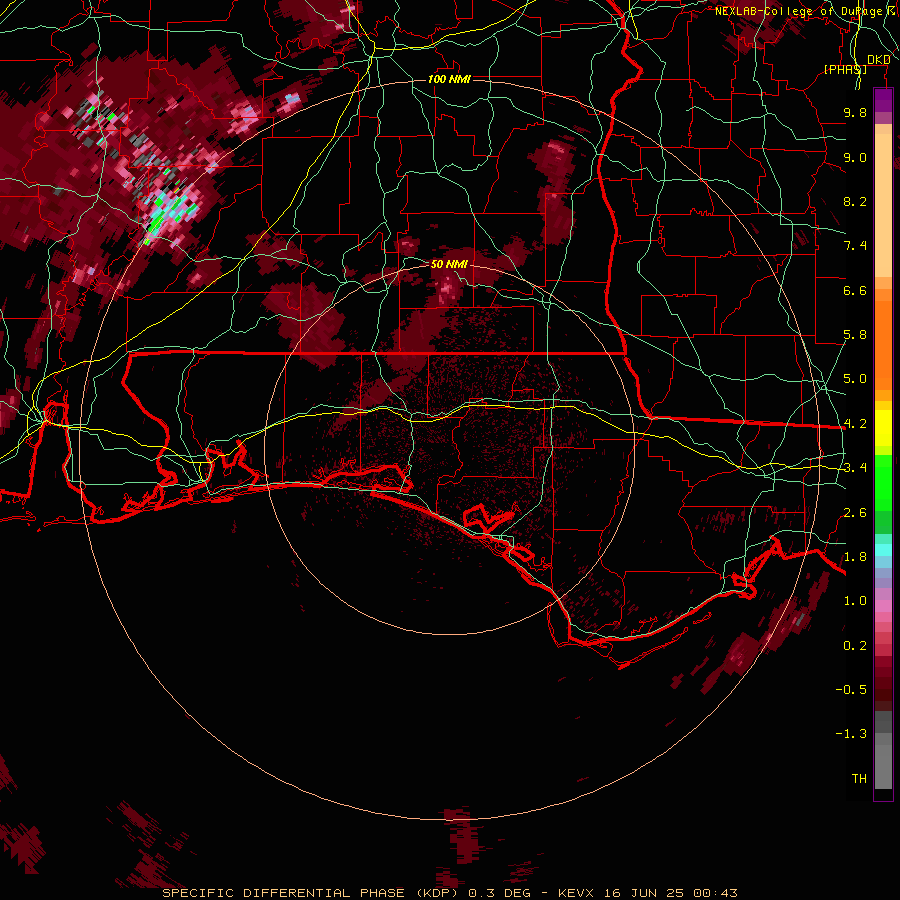This screenshot has width=900, height=900.
Task: Click the 1.8 scale label
Action: pos(855,557)
